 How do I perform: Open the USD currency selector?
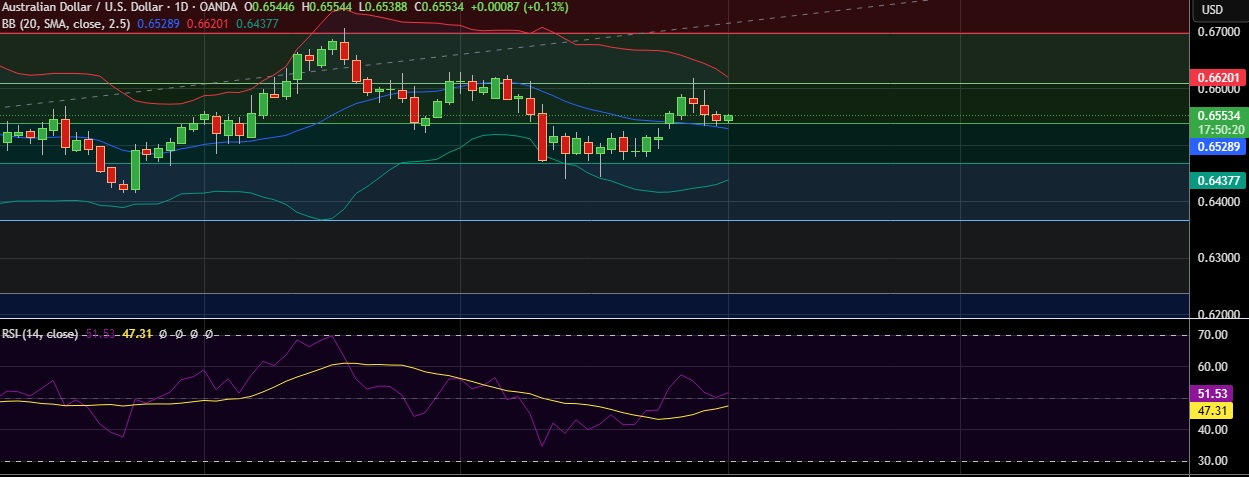(x=1212, y=10)
